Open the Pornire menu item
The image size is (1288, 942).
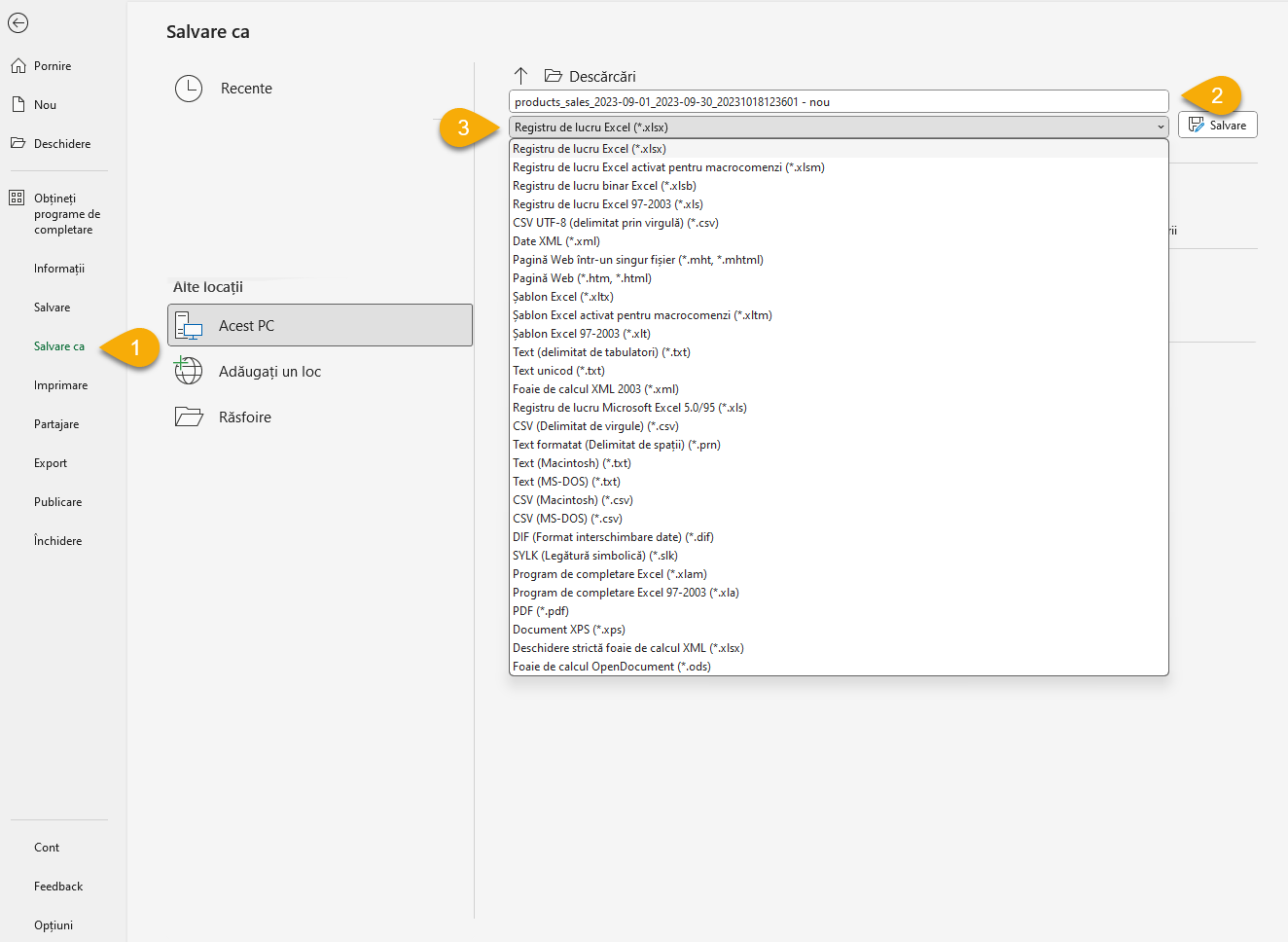[52, 65]
